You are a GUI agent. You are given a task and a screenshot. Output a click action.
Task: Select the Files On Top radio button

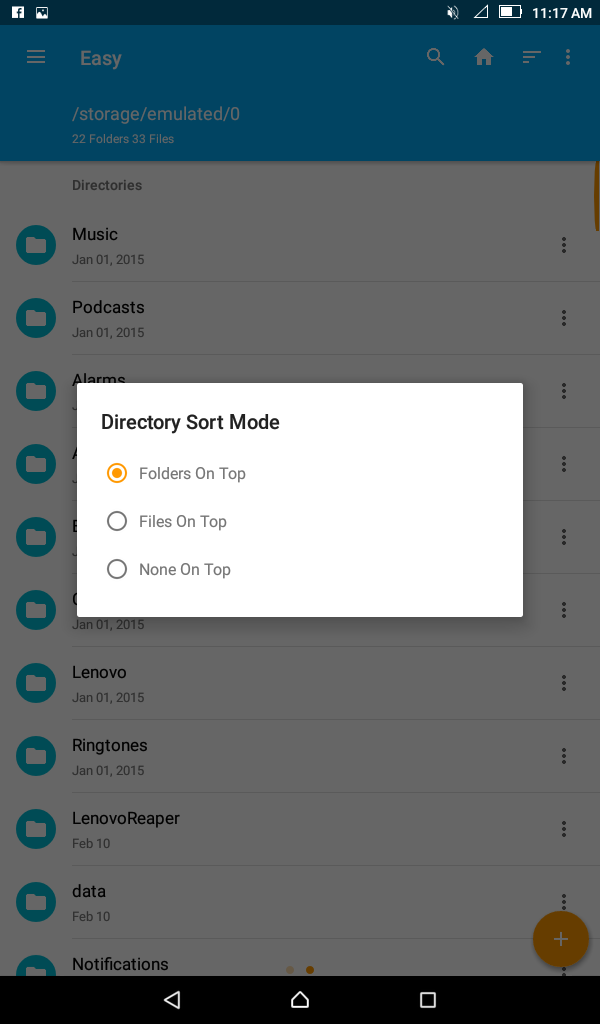[x=117, y=521]
